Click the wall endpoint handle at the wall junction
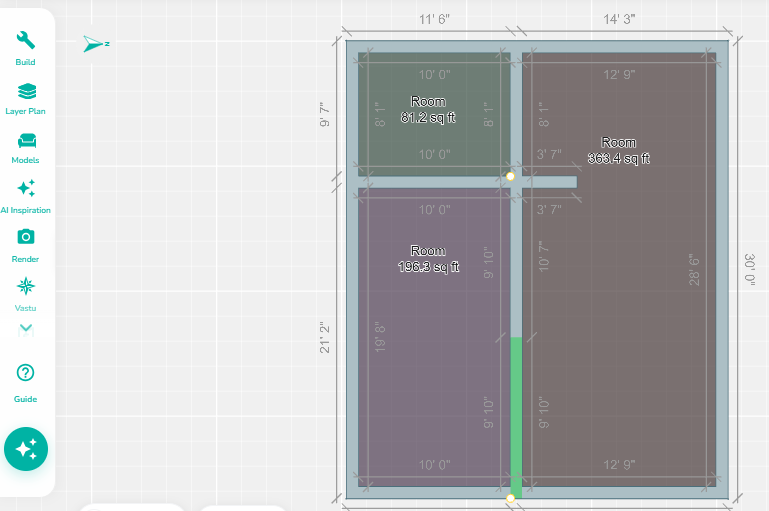Viewport: 769px width, 511px height. click(510, 176)
